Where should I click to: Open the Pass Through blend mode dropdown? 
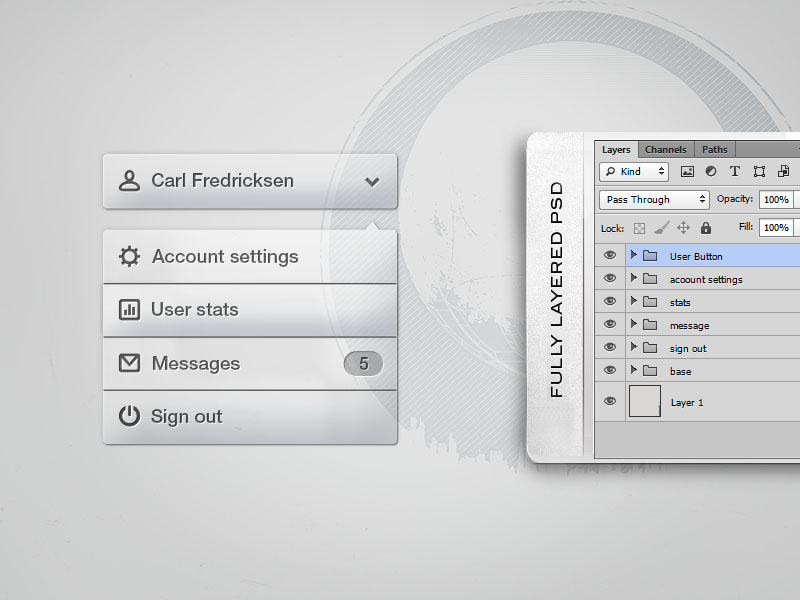pyautogui.click(x=654, y=199)
